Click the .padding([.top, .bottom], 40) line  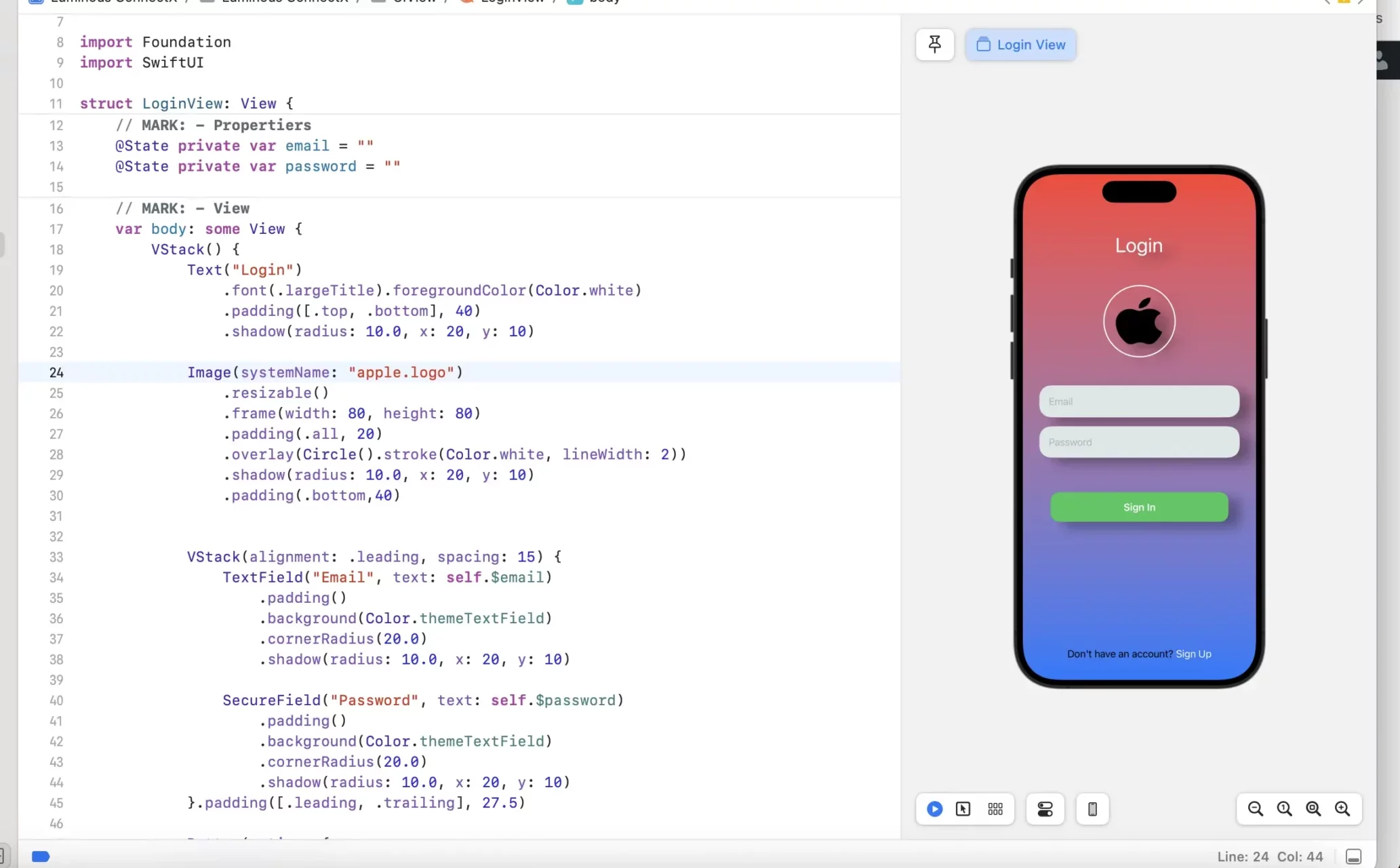[352, 311]
